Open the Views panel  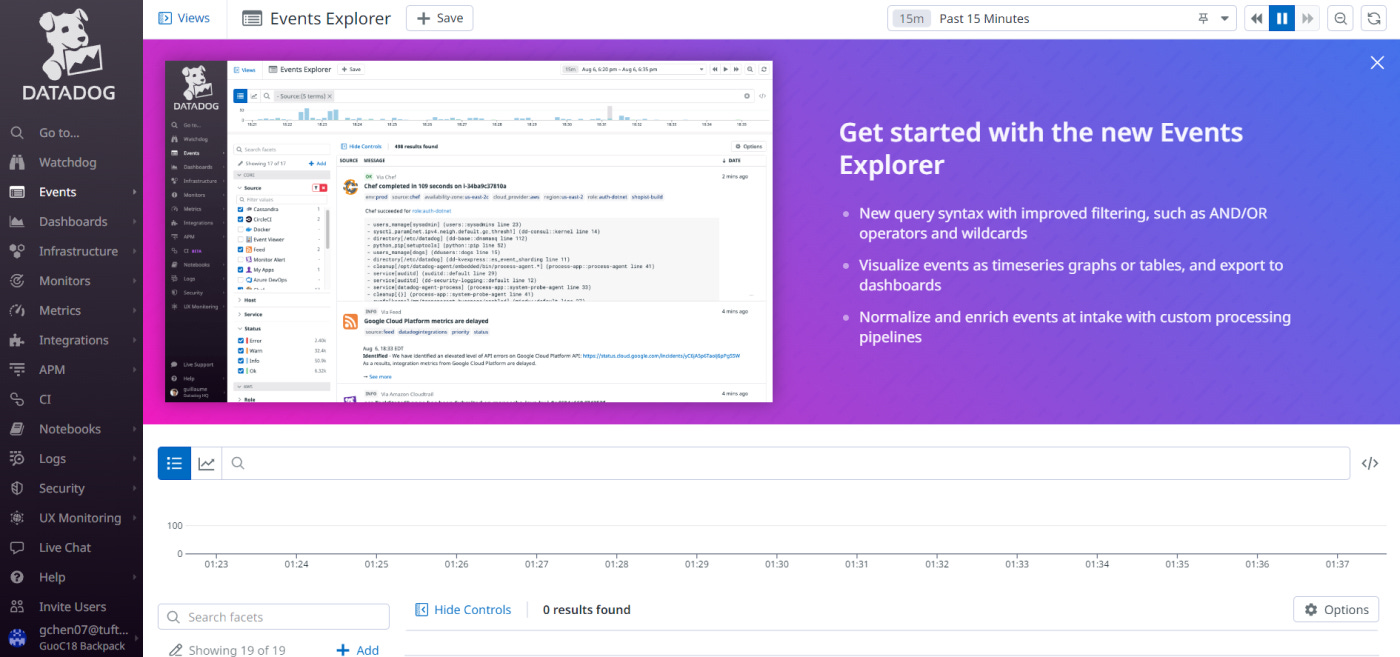click(185, 17)
